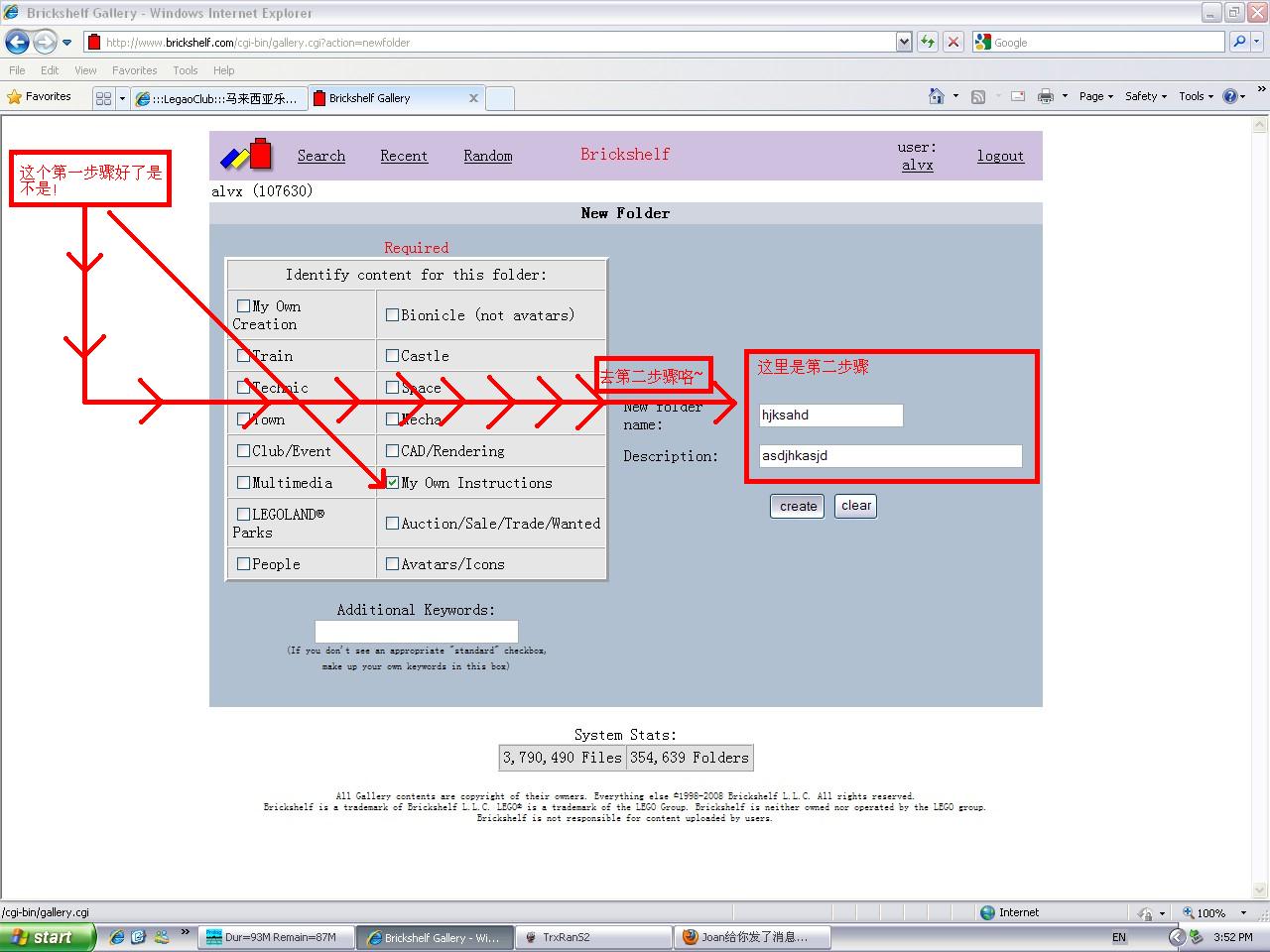Click the EN language bar indicator
The height and width of the screenshot is (952, 1270).
pos(1119,937)
